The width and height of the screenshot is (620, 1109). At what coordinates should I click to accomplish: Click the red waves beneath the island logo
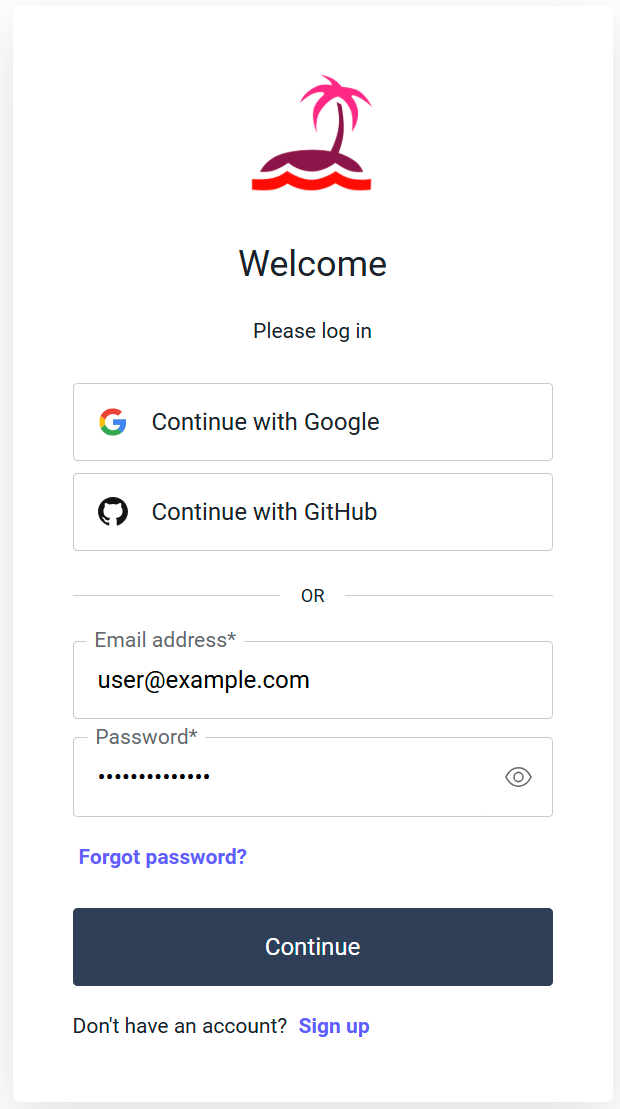click(311, 181)
